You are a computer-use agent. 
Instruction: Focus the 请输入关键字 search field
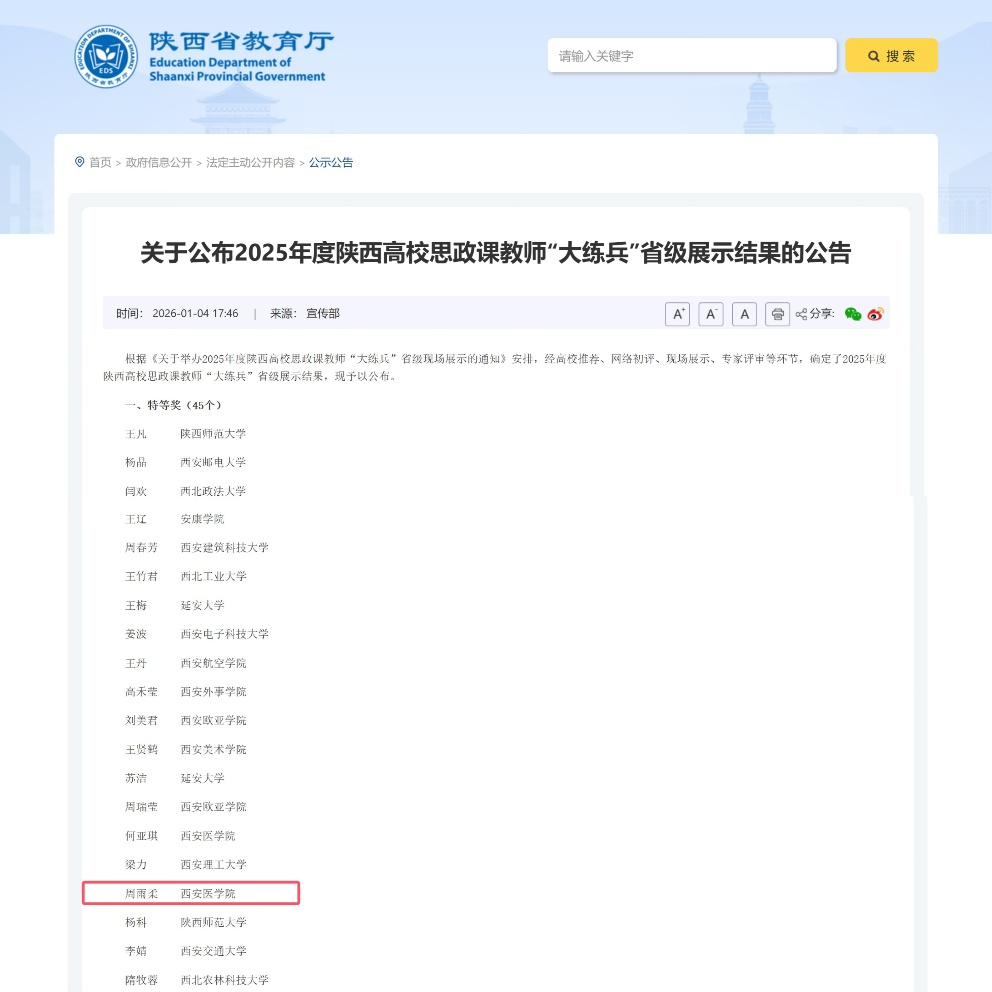point(691,56)
